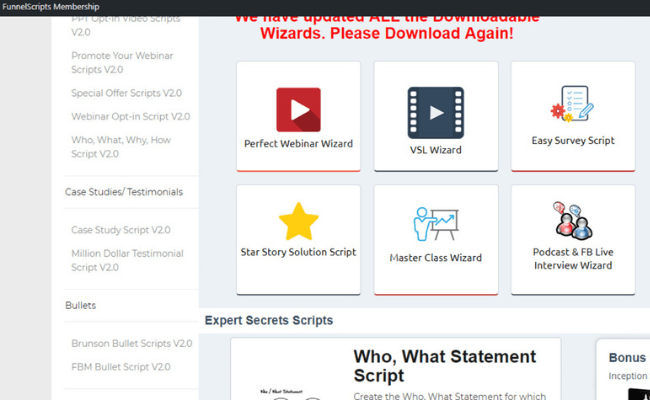Screen dimensions: 650x400
Task: Select Webinar Opt-in Script V2.0
Action: (131, 116)
